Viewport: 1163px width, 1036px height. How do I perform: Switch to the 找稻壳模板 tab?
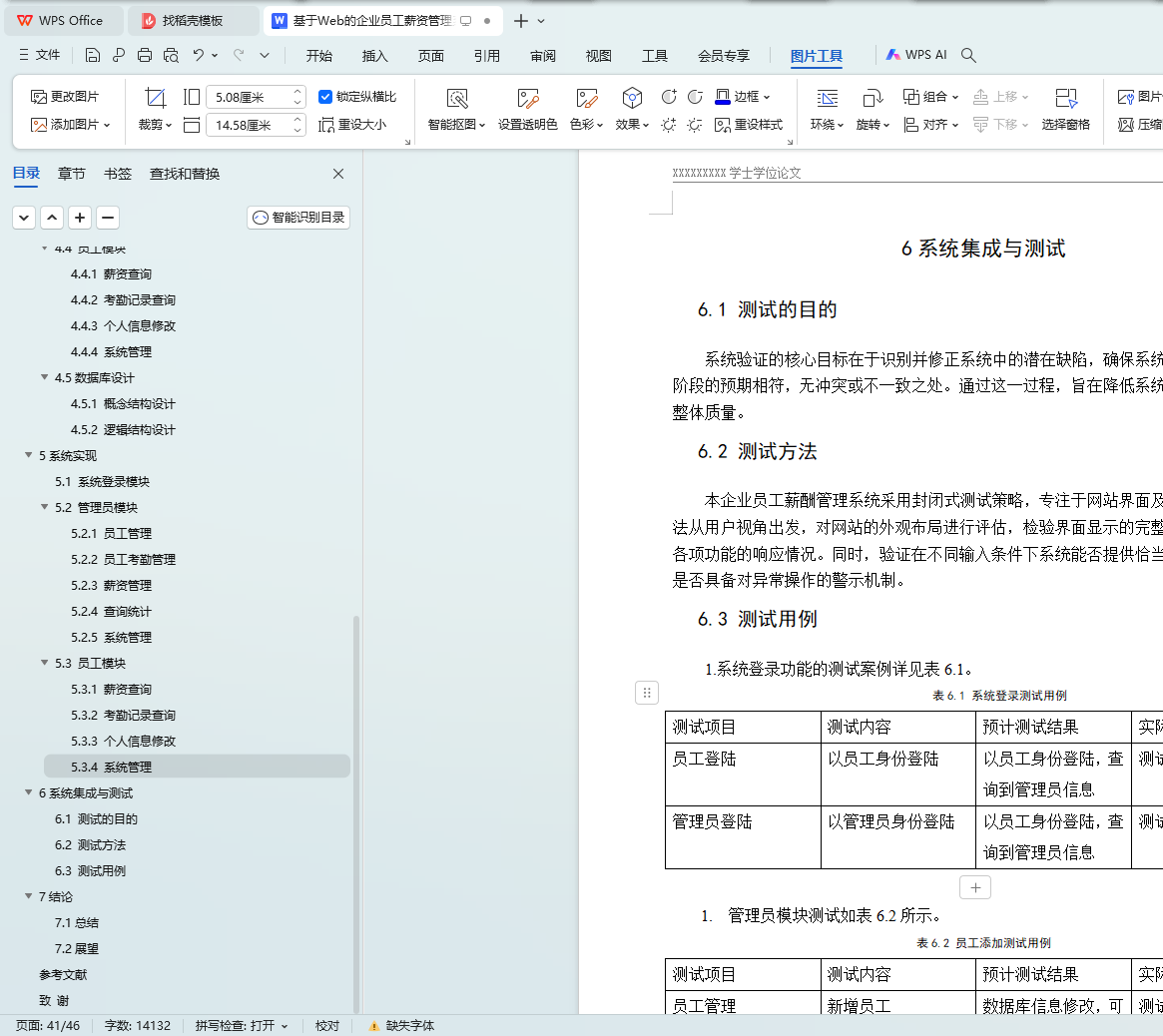pyautogui.click(x=192, y=21)
